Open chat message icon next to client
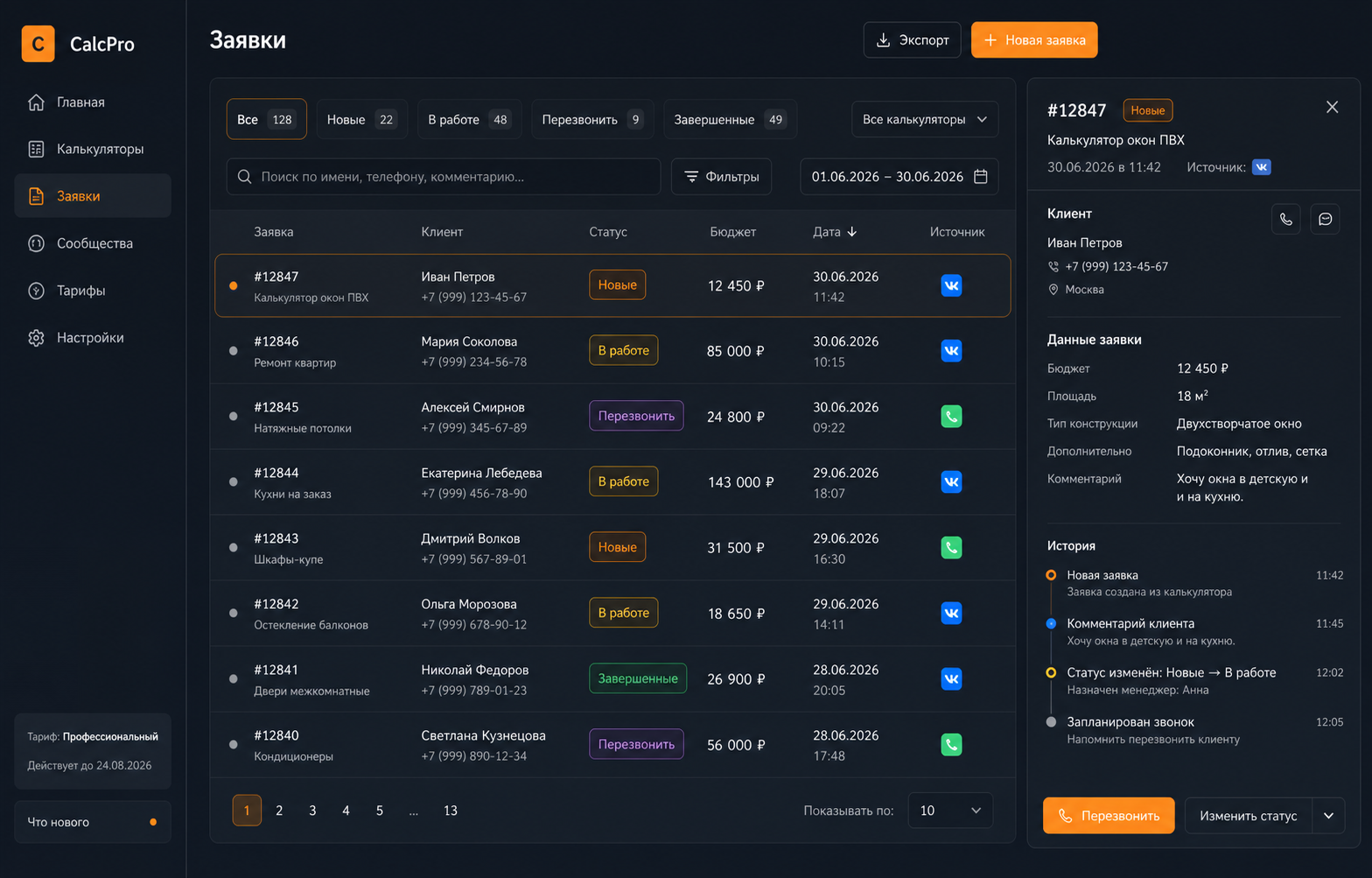The width and height of the screenshot is (1372, 878). coord(1325,219)
